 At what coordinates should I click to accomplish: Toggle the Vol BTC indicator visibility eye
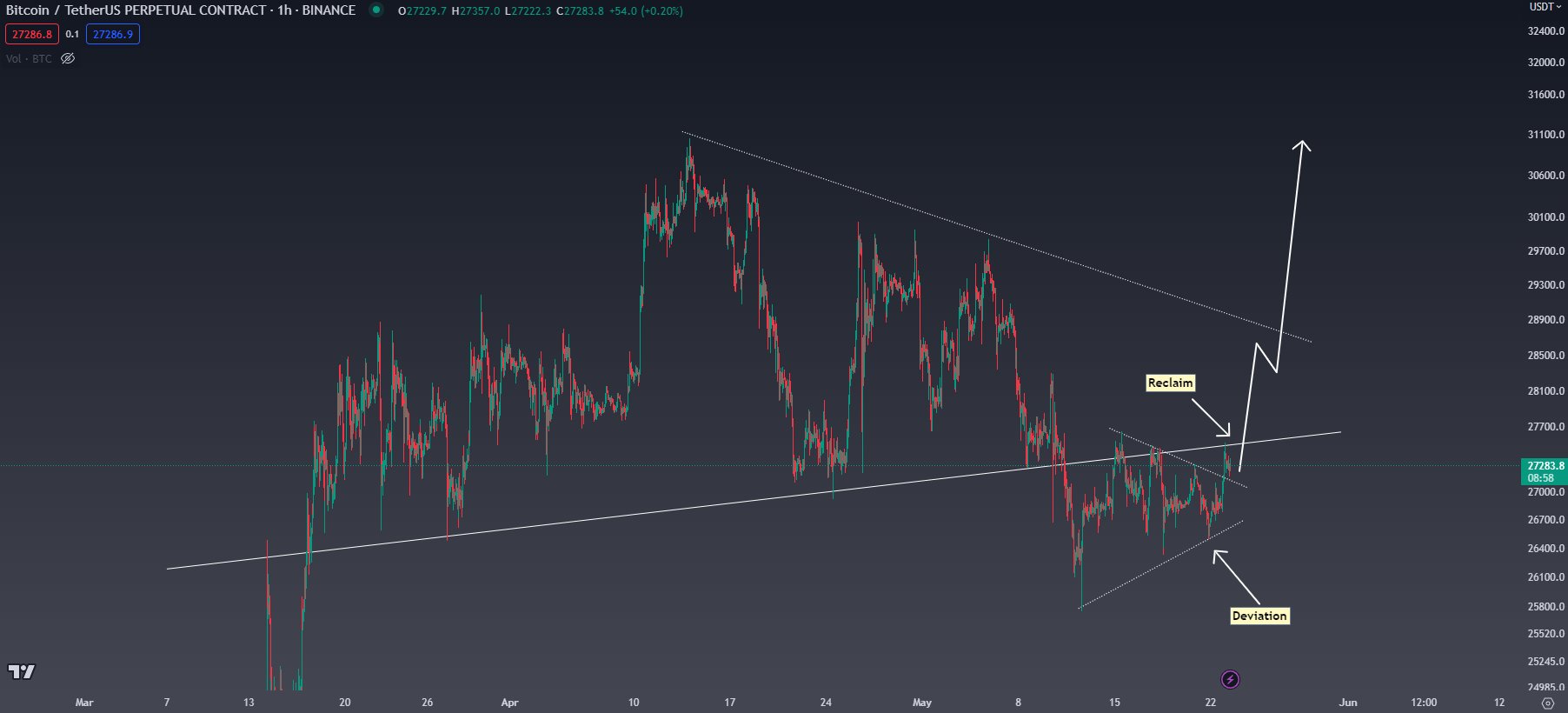[68, 58]
